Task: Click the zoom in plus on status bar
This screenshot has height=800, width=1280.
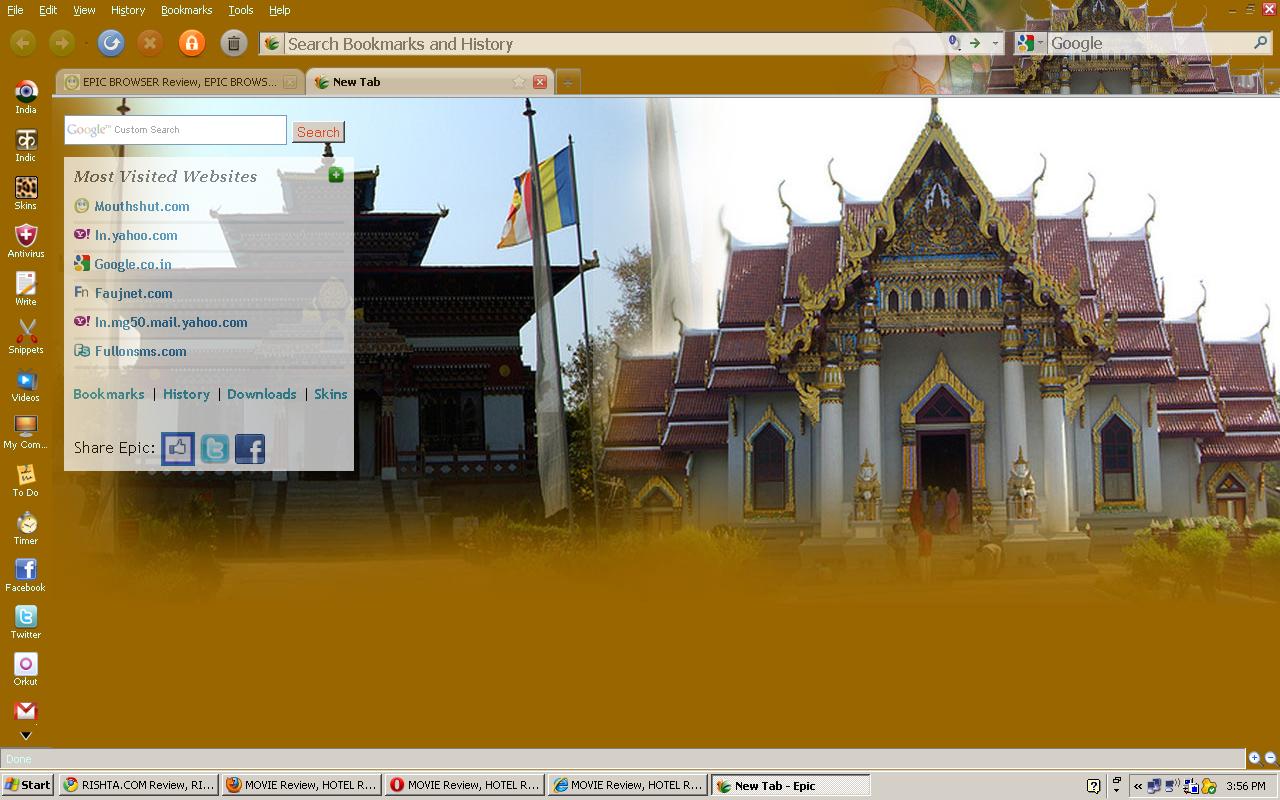Action: click(x=1254, y=758)
